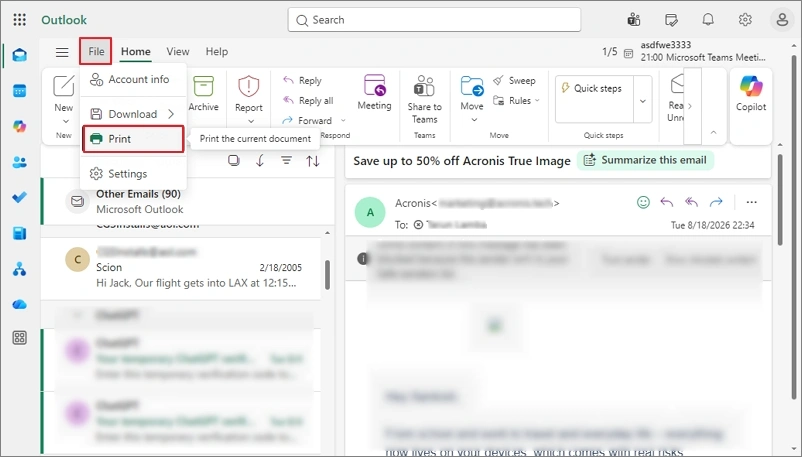Open the account profile avatar
This screenshot has width=802, height=457.
pyautogui.click(x=782, y=20)
